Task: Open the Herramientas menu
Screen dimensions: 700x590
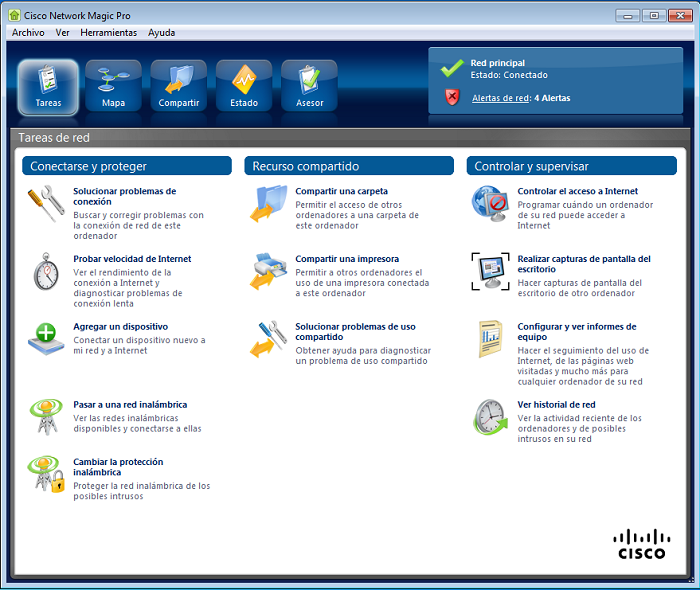Action: pos(108,33)
